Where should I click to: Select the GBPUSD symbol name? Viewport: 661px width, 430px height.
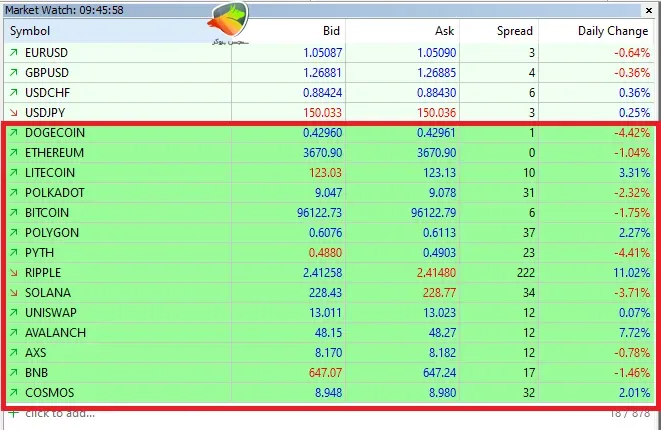click(x=47, y=73)
